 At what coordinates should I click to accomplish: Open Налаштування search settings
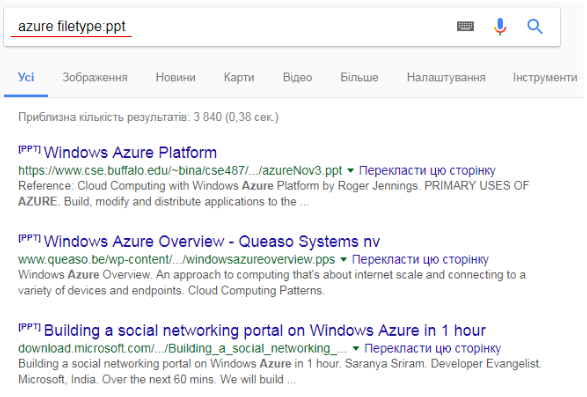(446, 78)
